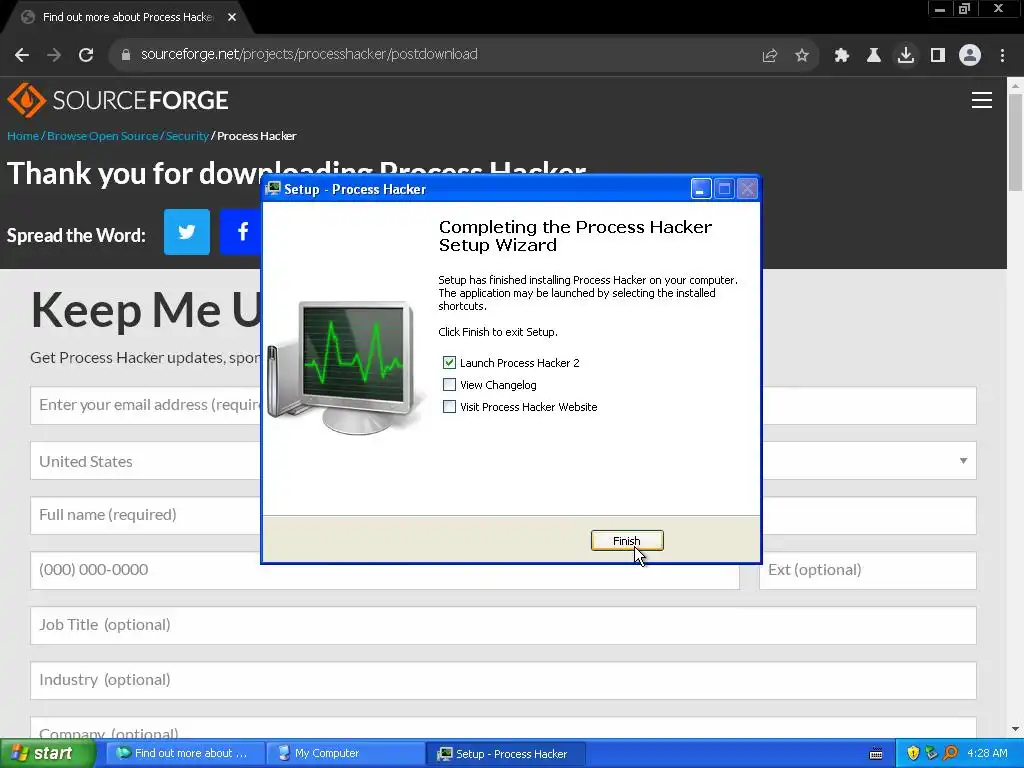Click the Setup window title bar icon
Viewport: 1024px width, 768px height.
click(x=273, y=189)
